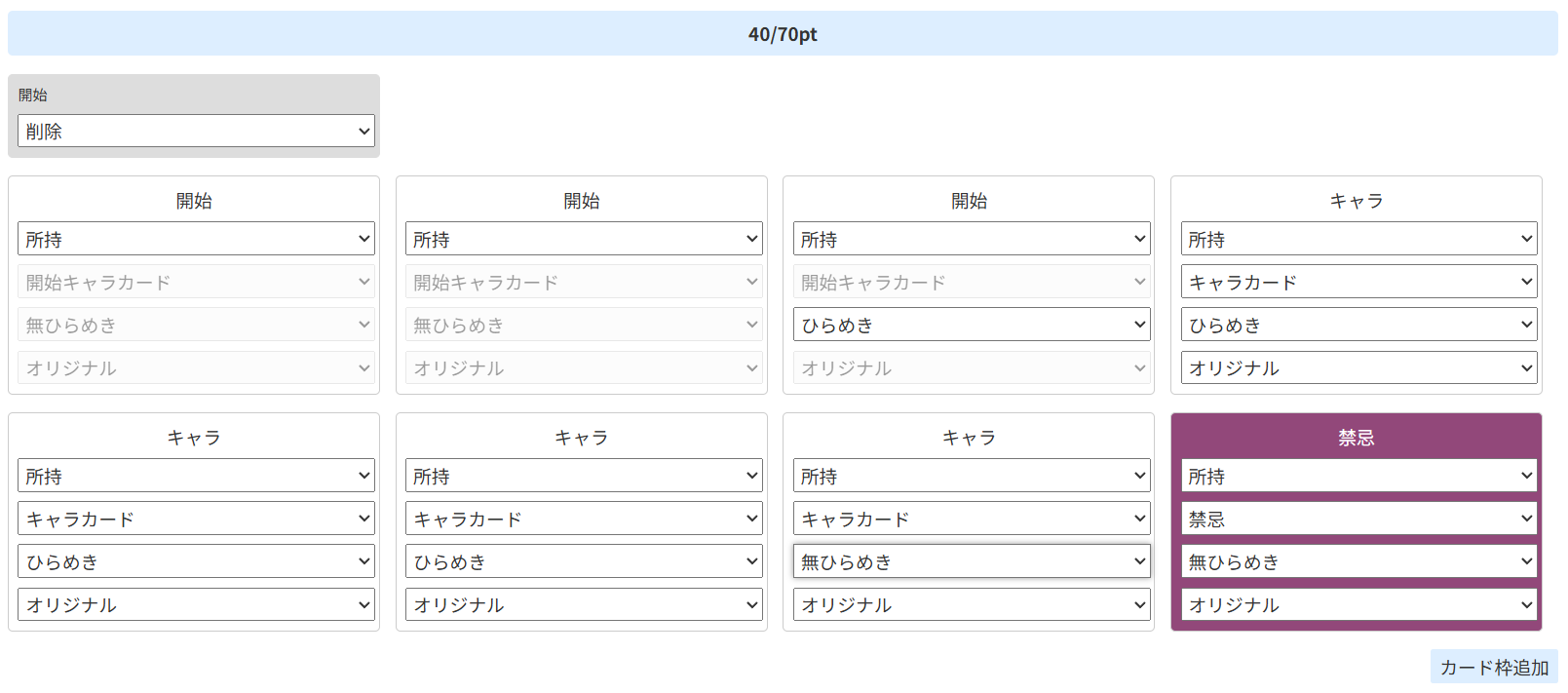Expand キャラカード dropdown above the キャラ card's 無ひらめき
The width and height of the screenshot is (1568, 693).
tap(971, 520)
